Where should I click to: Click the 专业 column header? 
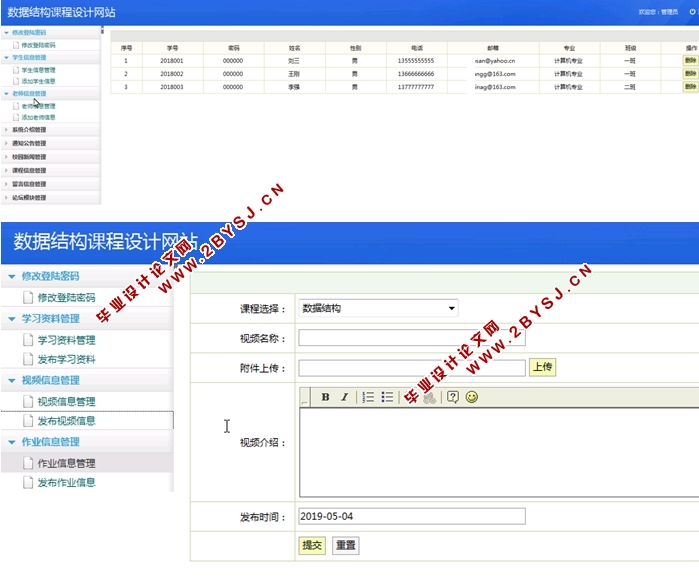[569, 48]
